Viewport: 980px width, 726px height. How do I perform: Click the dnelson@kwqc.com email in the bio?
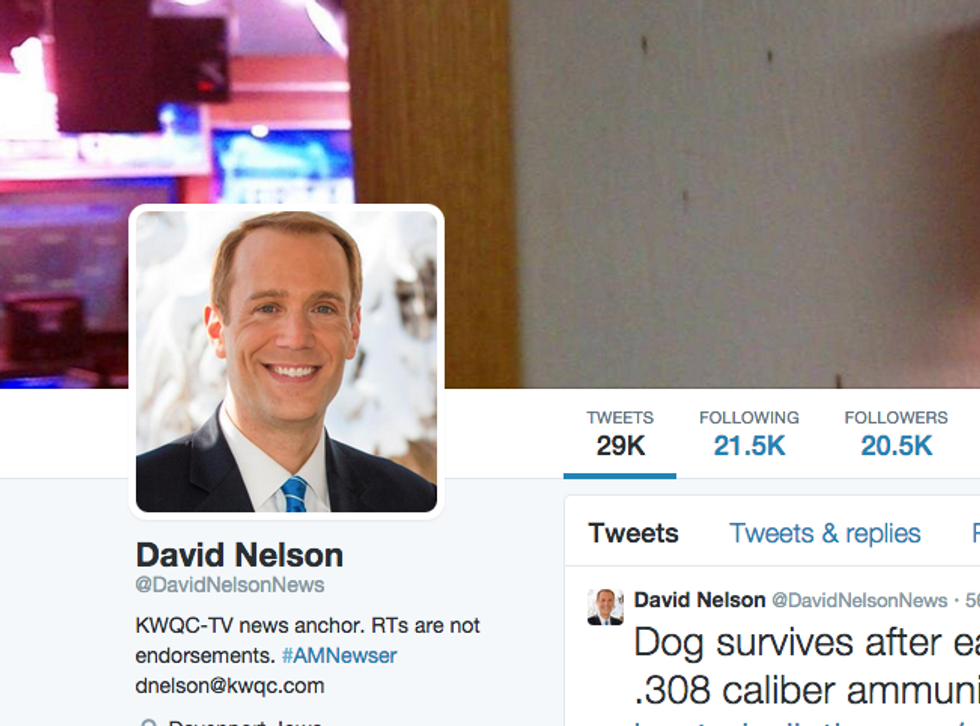(x=229, y=685)
